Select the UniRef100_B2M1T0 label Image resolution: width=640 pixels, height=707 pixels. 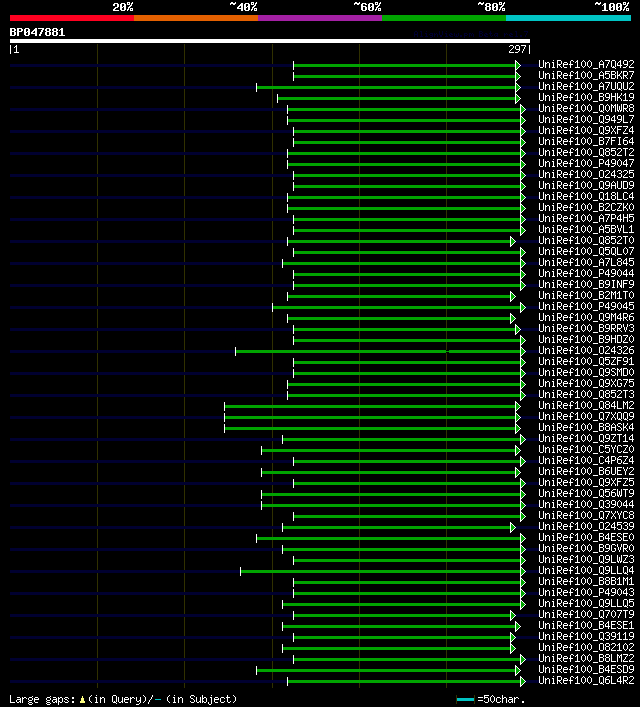click(x=586, y=295)
